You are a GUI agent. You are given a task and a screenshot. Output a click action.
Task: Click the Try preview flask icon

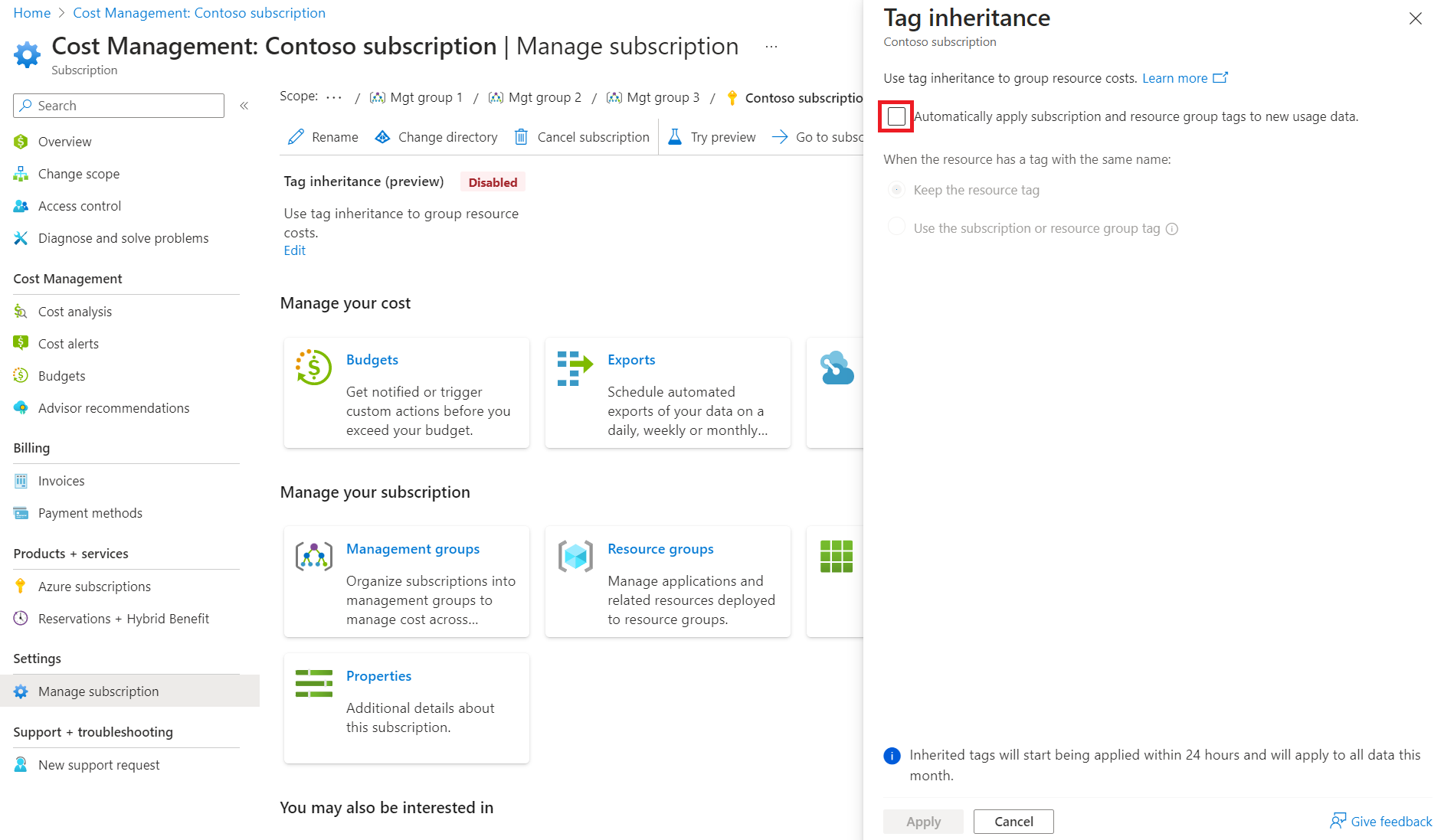(675, 137)
